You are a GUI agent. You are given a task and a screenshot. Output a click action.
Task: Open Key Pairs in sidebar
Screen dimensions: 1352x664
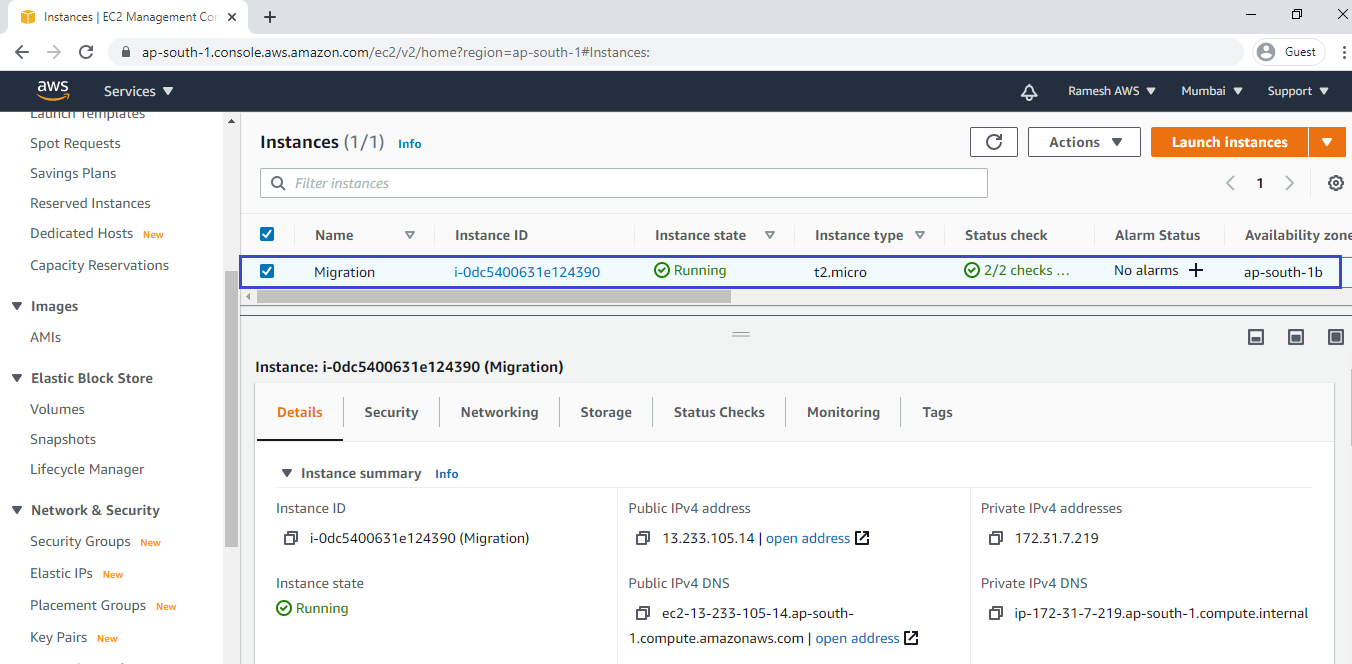click(x=58, y=637)
